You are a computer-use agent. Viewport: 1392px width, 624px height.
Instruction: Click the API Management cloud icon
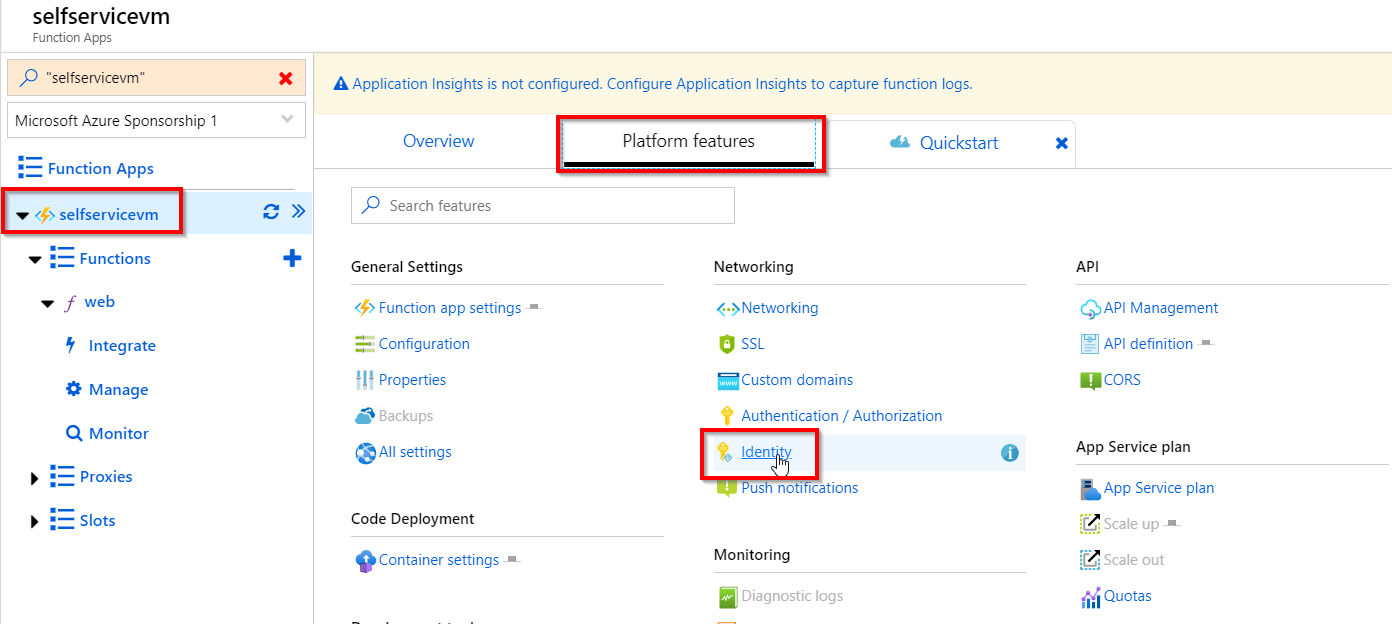point(1090,309)
